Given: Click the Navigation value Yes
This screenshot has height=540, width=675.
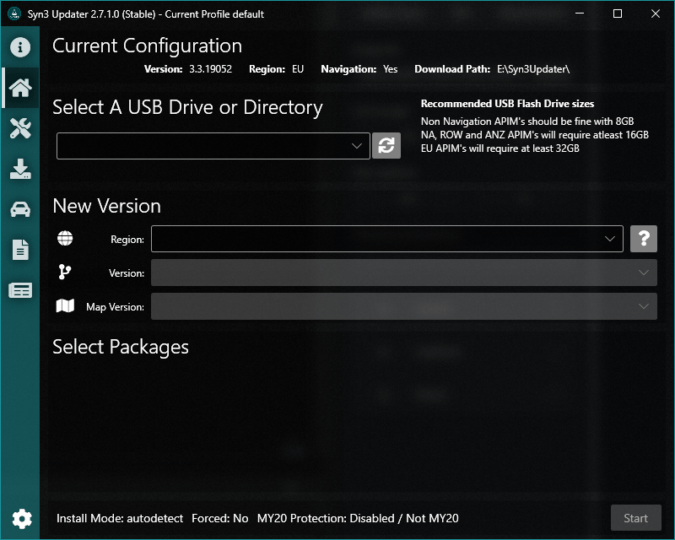Looking at the screenshot, I should click(390, 69).
